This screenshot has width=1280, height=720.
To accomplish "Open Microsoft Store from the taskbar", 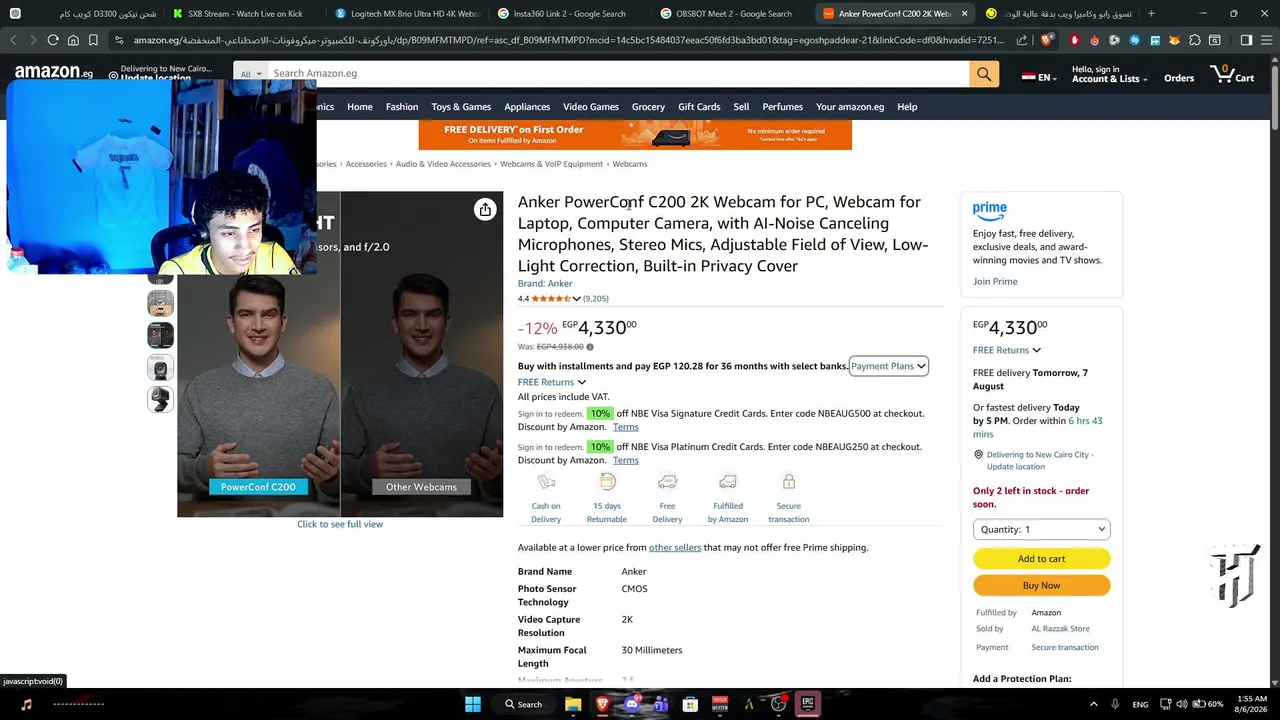I will (x=690, y=704).
